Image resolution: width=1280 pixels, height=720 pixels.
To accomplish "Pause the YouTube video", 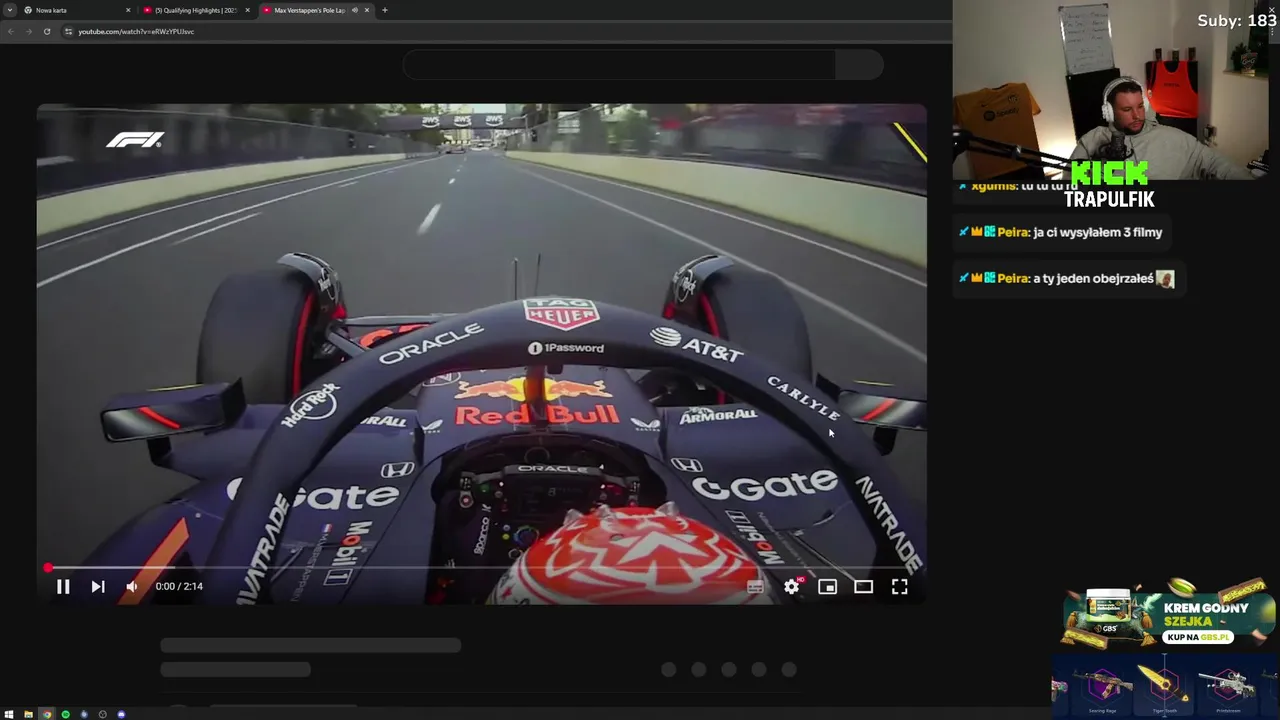I will tap(63, 587).
